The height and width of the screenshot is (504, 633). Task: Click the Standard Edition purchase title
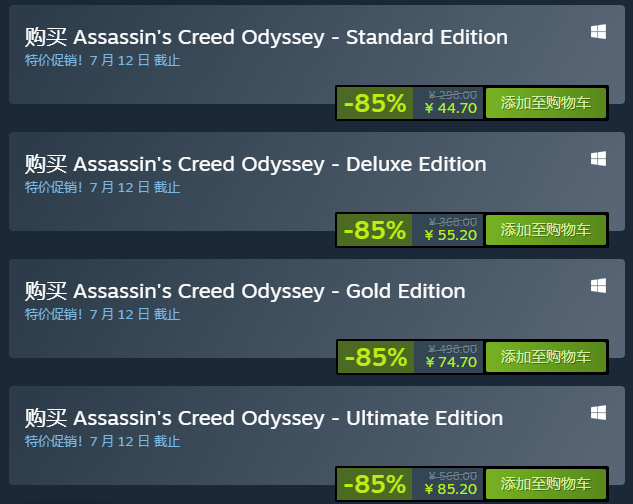click(x=266, y=37)
